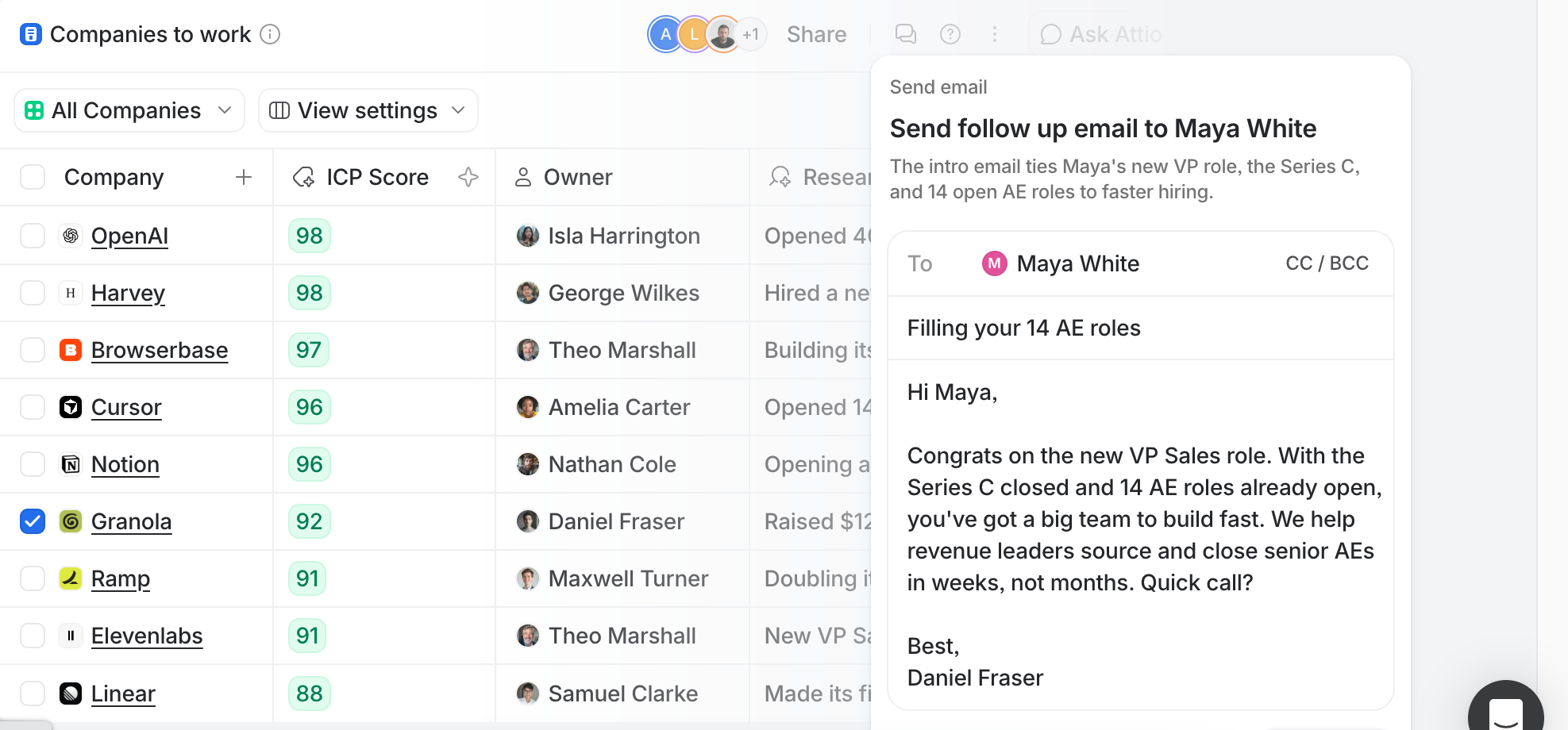The image size is (1568, 730).
Task: Open the View settings dropdown
Action: coord(368,110)
